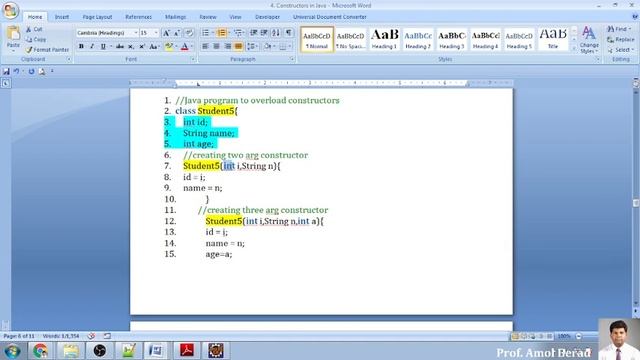
Task: Open the Office Button menu
Action: pyautogui.click(x=11, y=10)
